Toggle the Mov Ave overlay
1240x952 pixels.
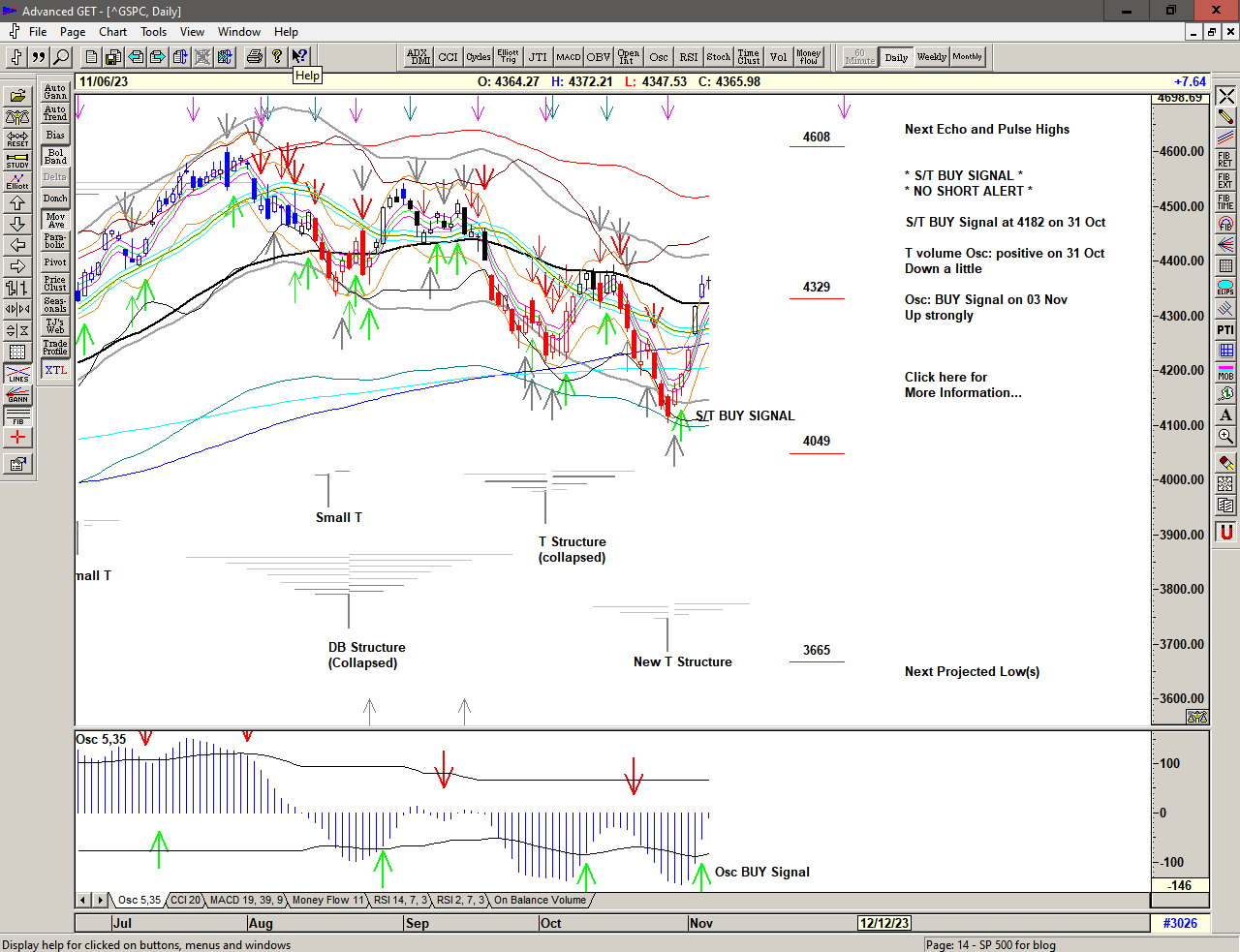point(56,220)
